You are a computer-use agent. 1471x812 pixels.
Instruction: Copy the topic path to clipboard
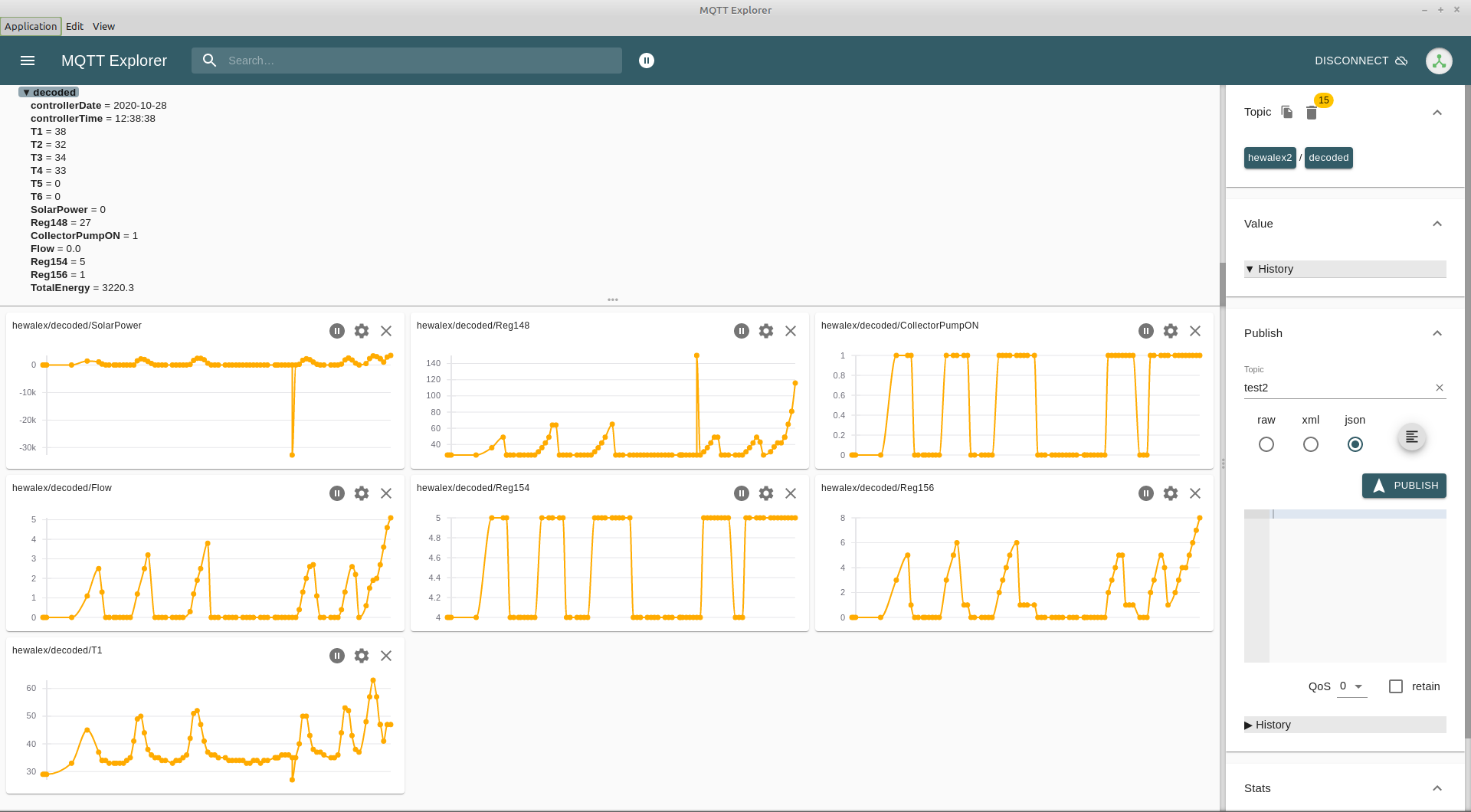1287,112
